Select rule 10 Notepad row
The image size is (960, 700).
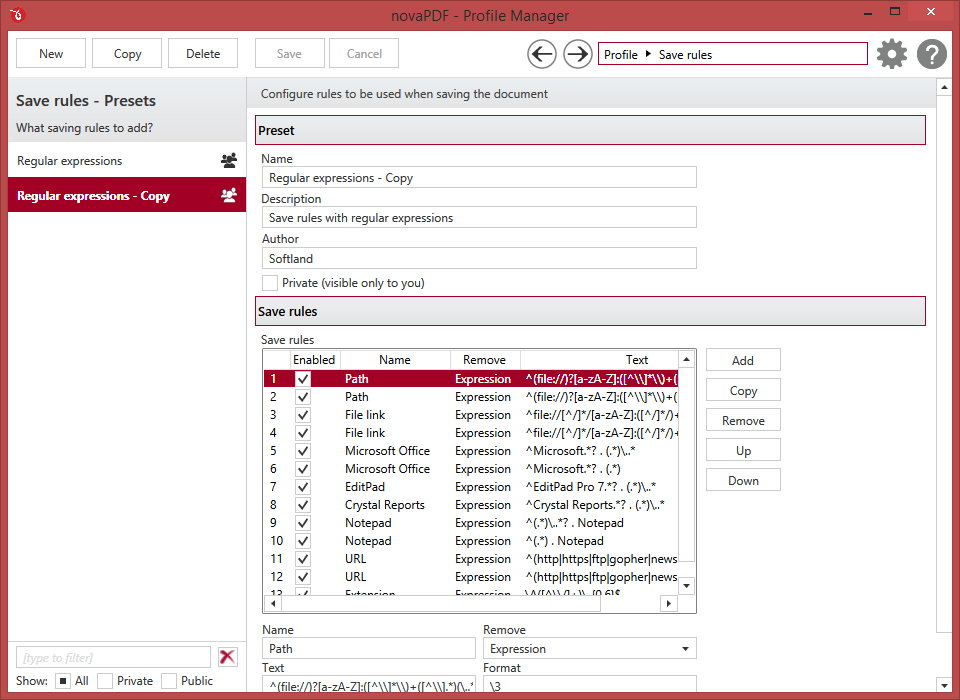[x=471, y=541]
